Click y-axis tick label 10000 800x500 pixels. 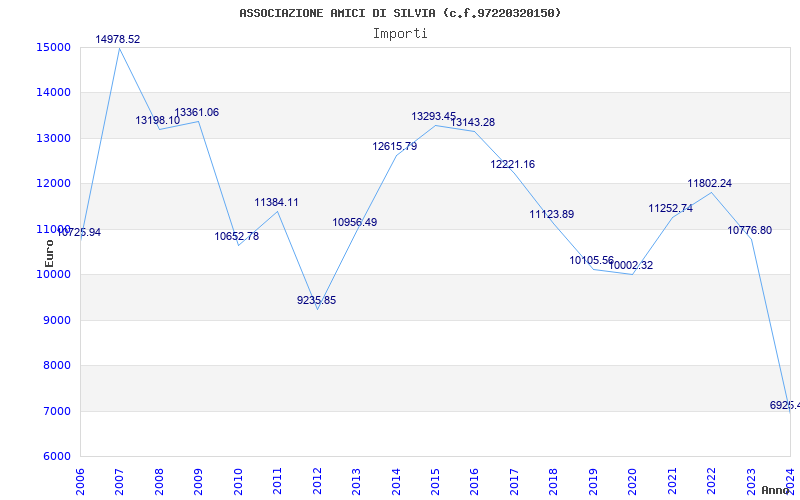pyautogui.click(x=53, y=274)
